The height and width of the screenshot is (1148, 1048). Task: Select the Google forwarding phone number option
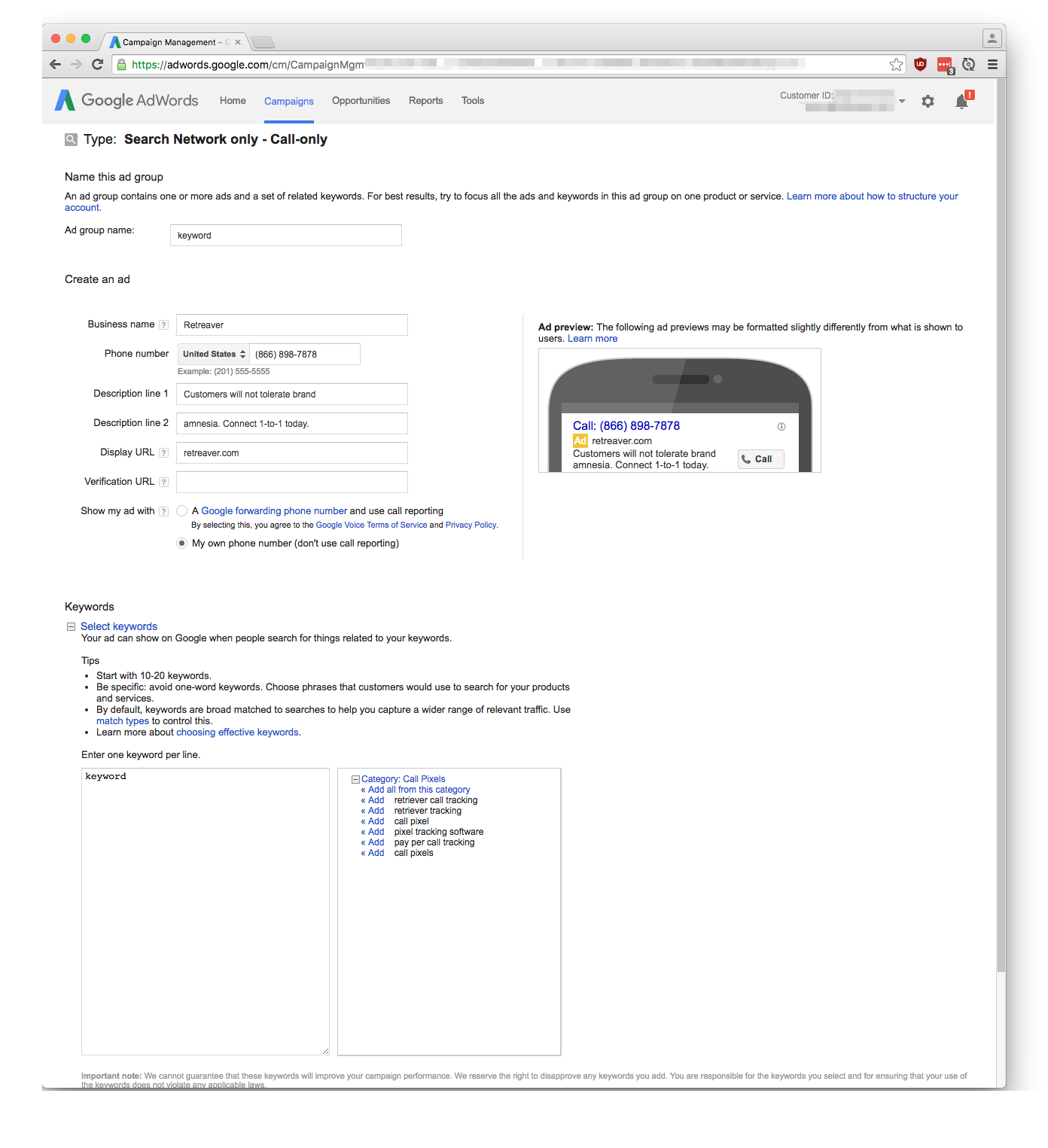click(181, 511)
